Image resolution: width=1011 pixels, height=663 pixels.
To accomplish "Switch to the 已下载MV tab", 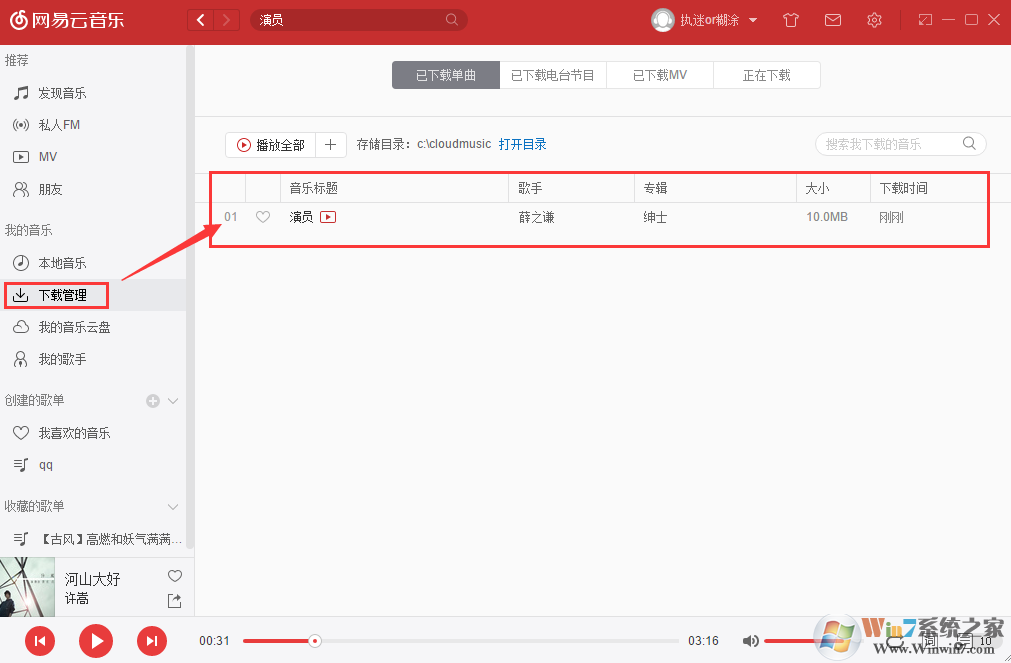I will pos(659,74).
